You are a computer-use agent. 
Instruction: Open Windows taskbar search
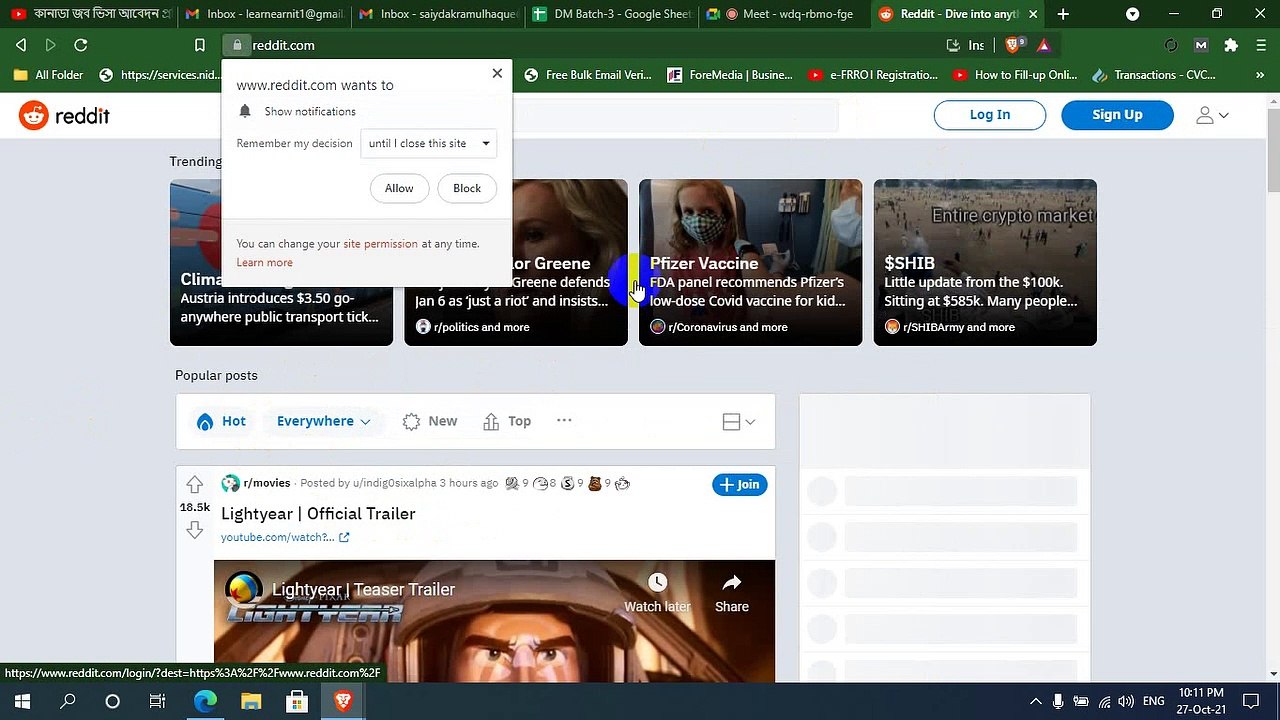68,702
